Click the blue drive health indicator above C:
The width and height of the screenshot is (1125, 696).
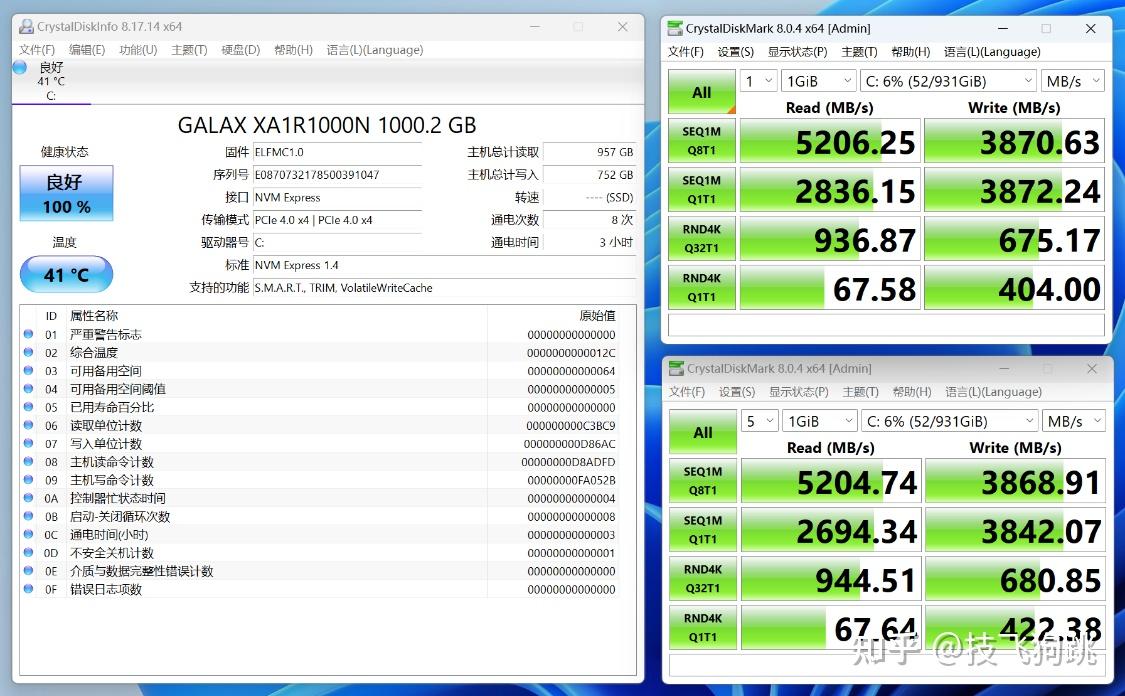[18, 66]
